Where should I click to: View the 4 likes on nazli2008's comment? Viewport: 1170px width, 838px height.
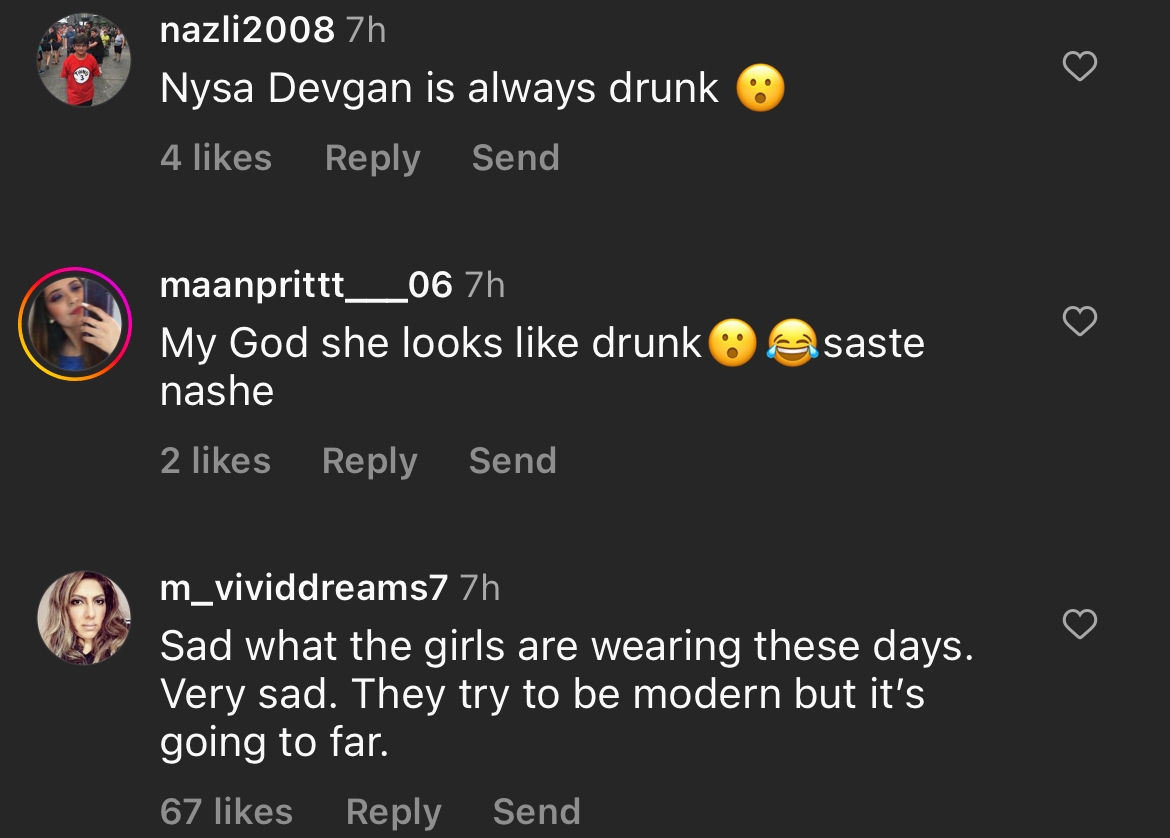pyautogui.click(x=215, y=158)
